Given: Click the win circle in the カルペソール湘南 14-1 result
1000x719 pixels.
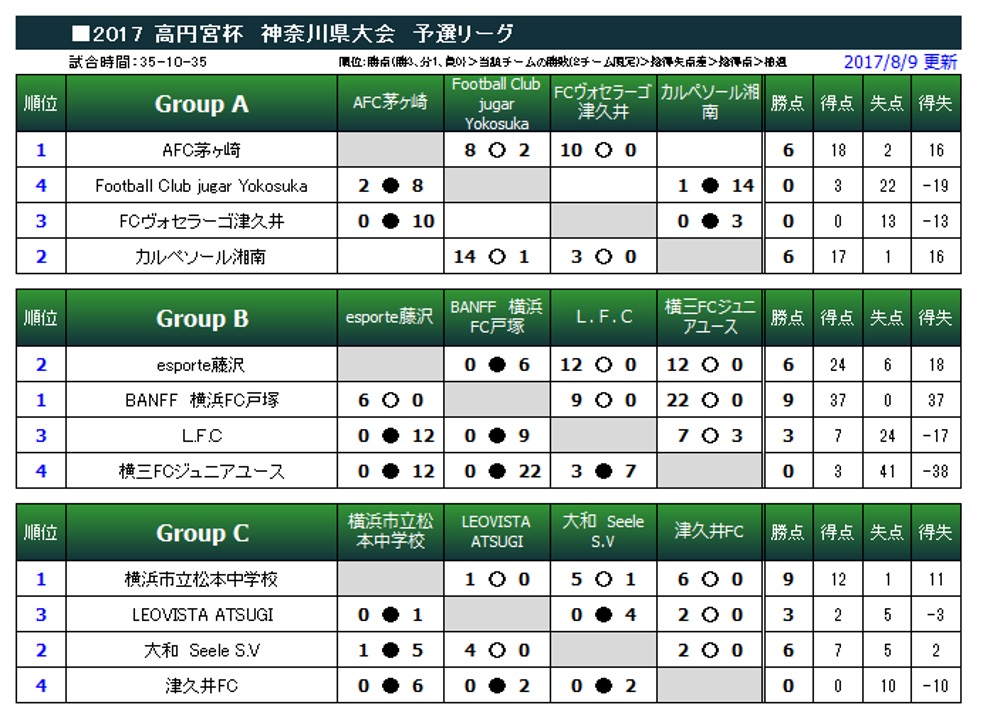Looking at the screenshot, I should (x=497, y=256).
